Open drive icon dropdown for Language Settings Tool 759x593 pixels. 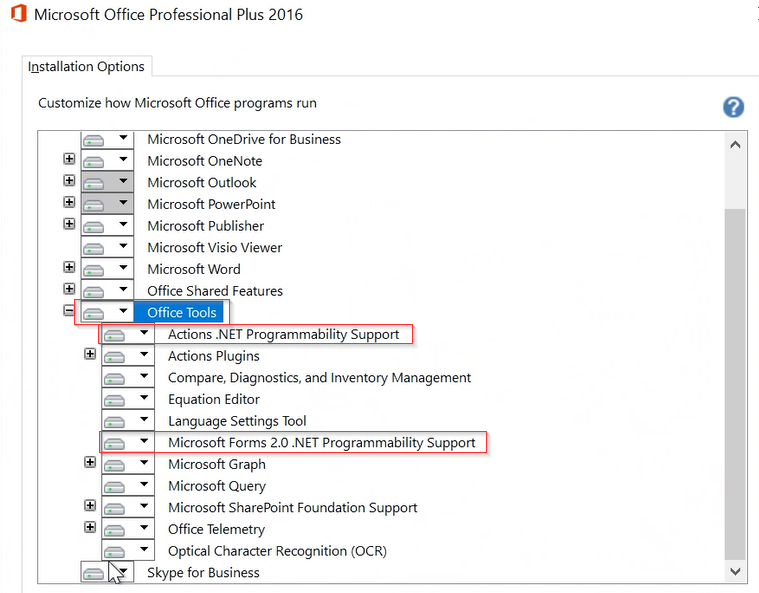(128, 421)
